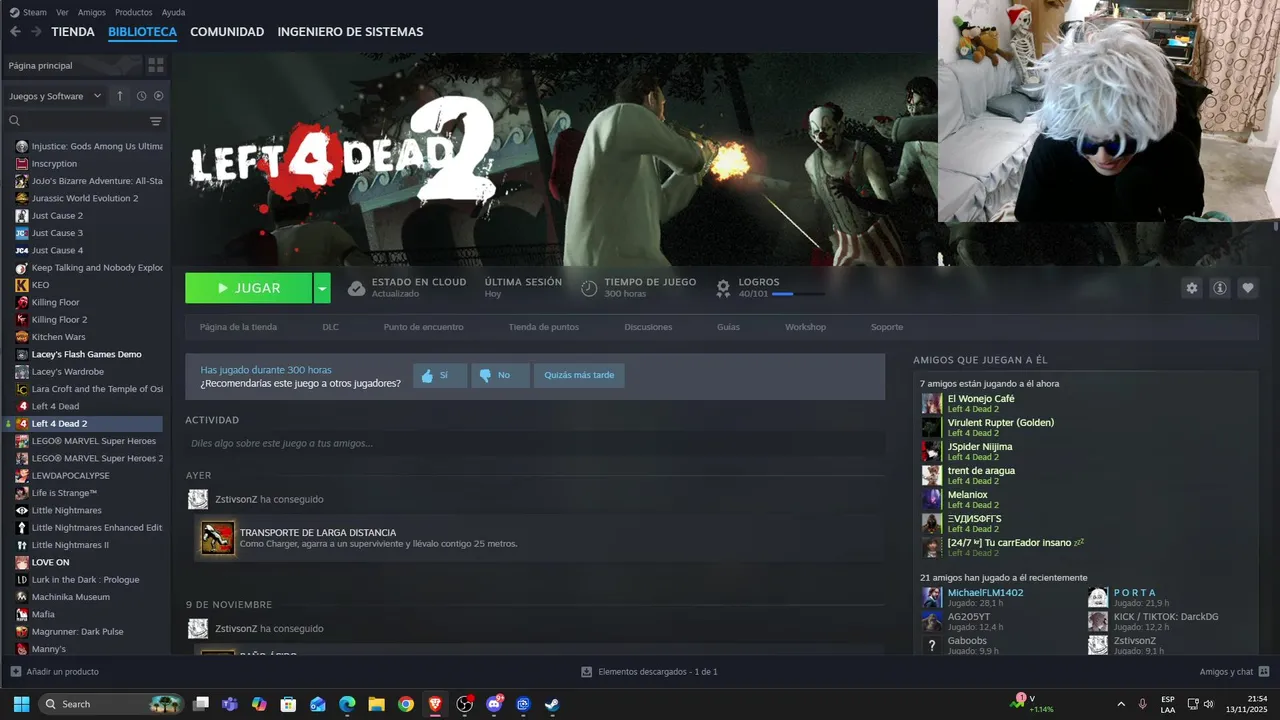Image resolution: width=1280 pixels, height=720 pixels.
Task: Click the achievements progress bar
Action: click(798, 294)
